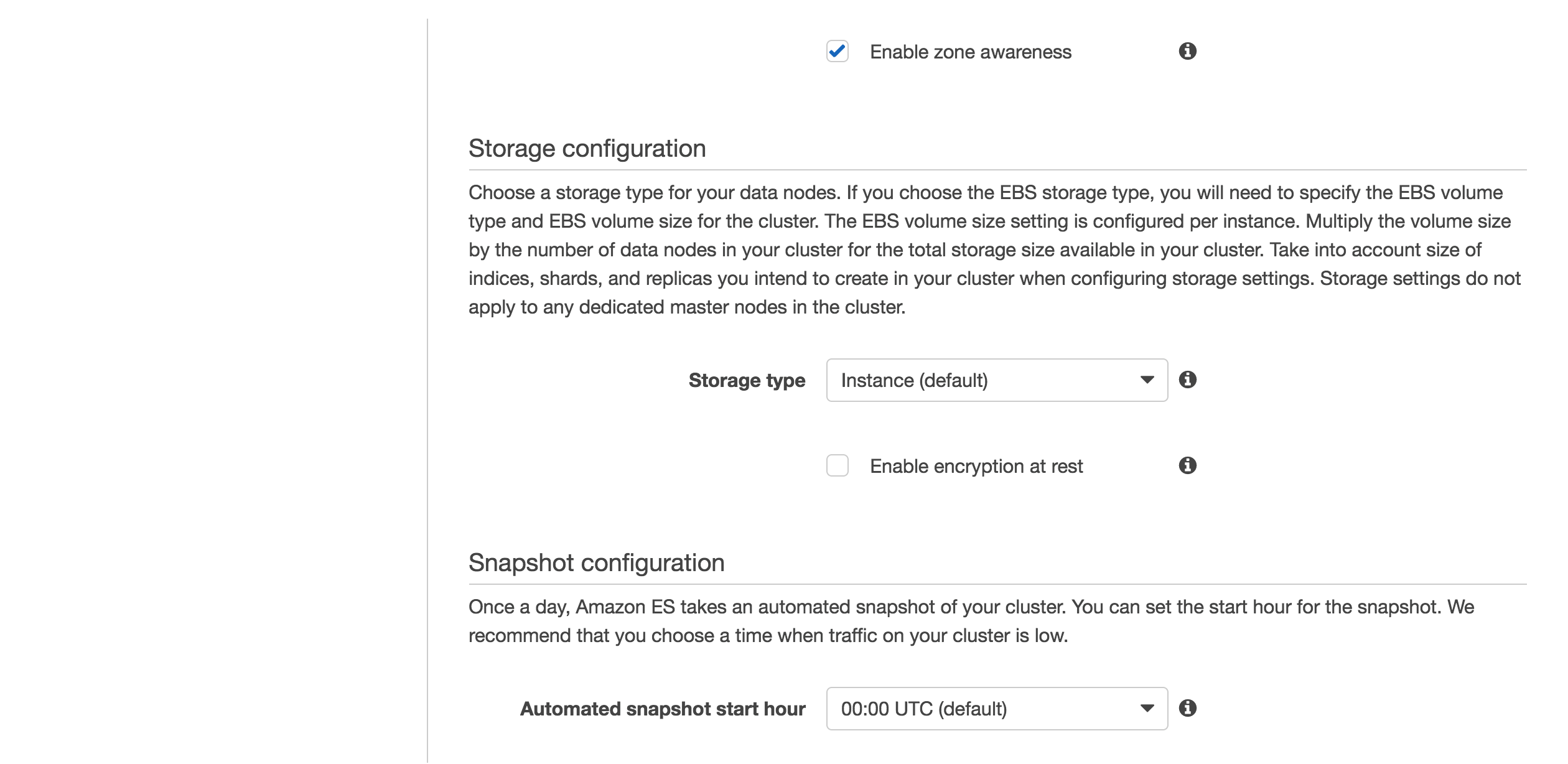1568x764 pixels.
Task: Click the bold 'Storage type' field label
Action: [x=746, y=380]
